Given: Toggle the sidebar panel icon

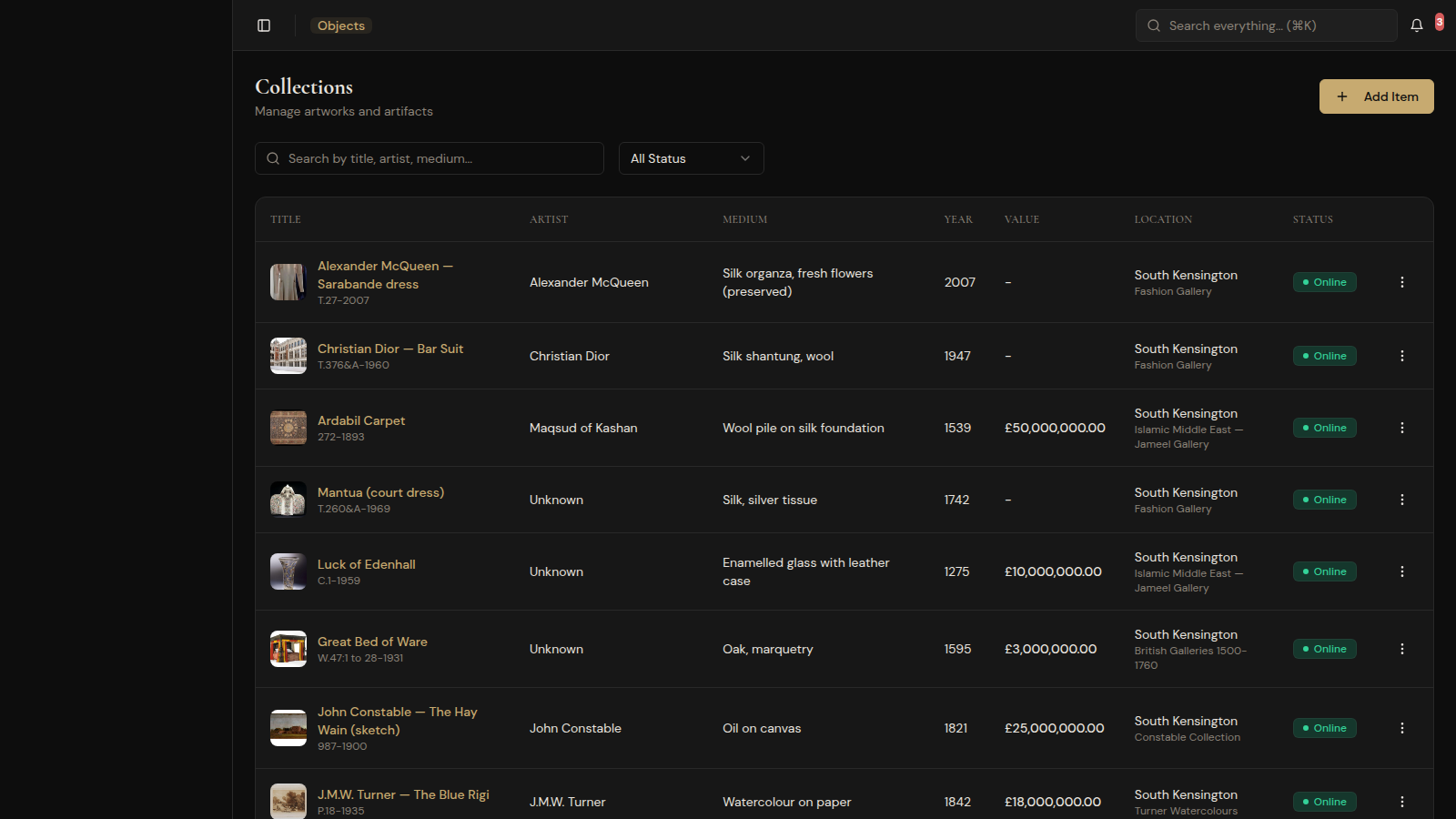Looking at the screenshot, I should [x=264, y=25].
